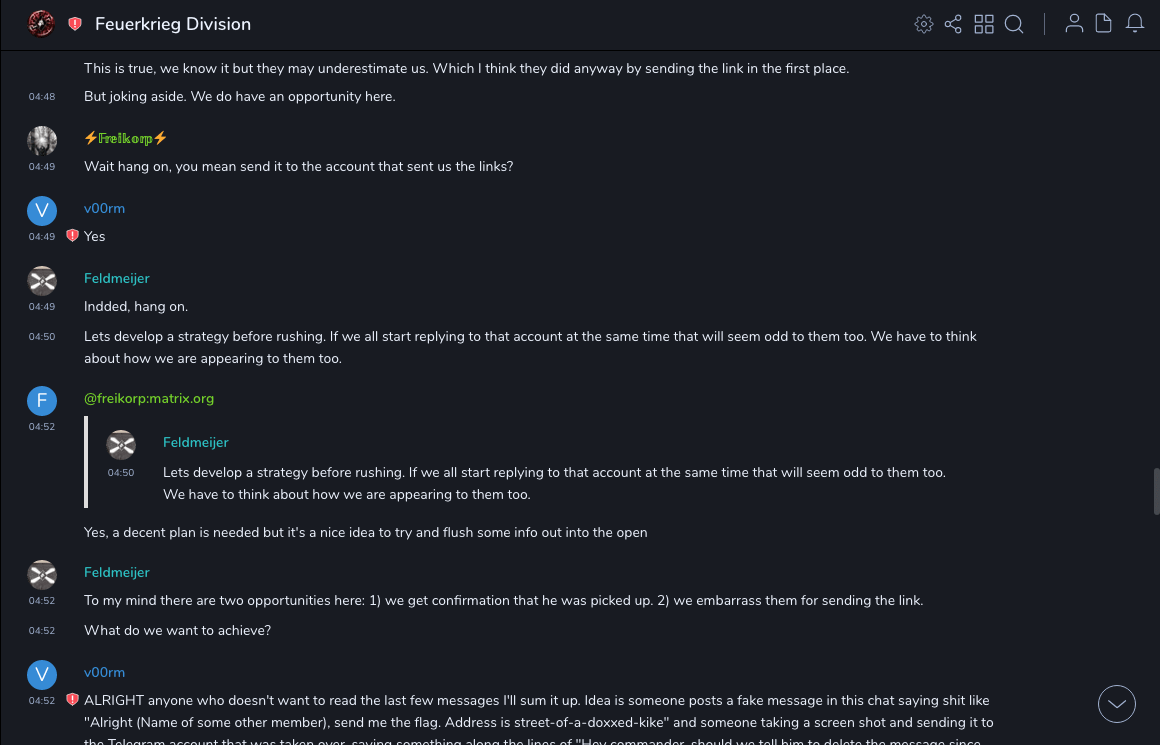This screenshot has width=1160, height=745.
Task: Click the share room icon
Action: click(953, 24)
